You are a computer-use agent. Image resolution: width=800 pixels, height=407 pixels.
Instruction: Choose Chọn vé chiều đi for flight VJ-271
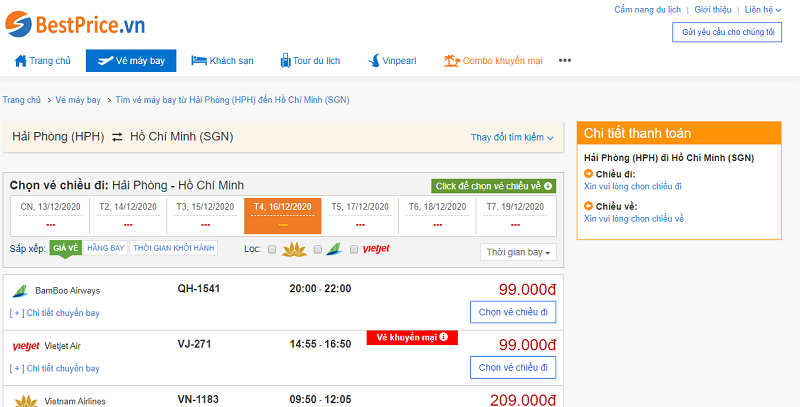[x=513, y=367]
